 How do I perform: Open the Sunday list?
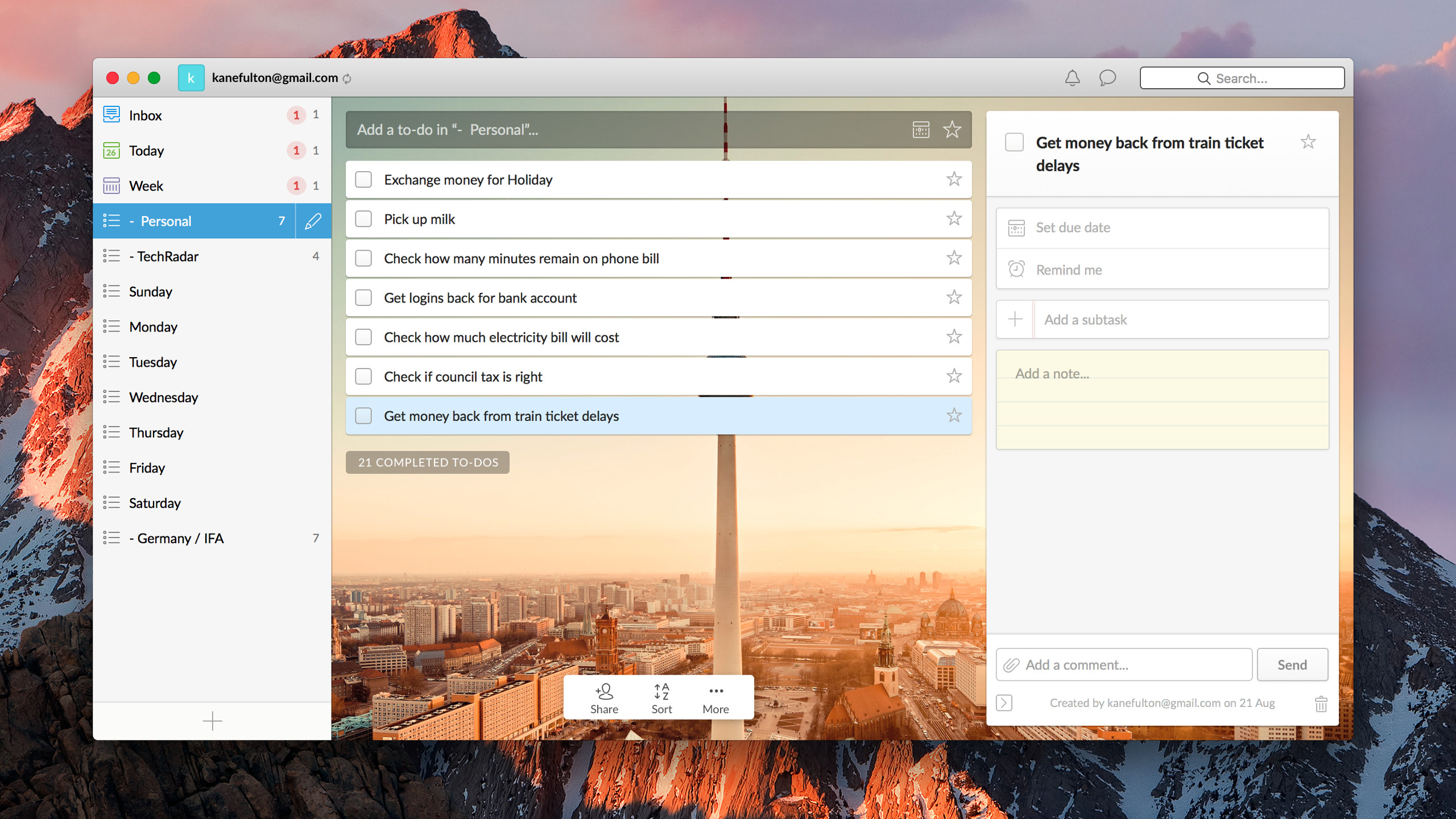(x=212, y=291)
